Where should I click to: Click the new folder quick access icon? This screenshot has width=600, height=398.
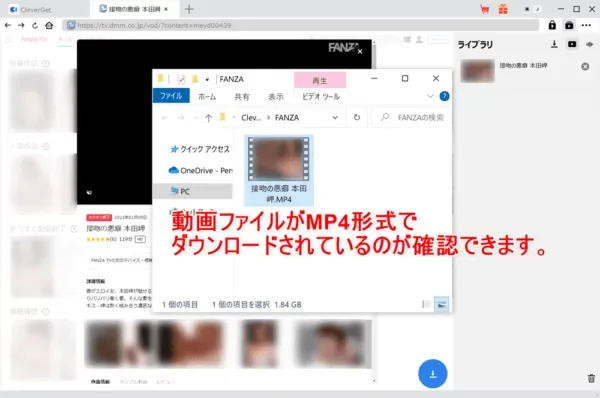point(195,79)
